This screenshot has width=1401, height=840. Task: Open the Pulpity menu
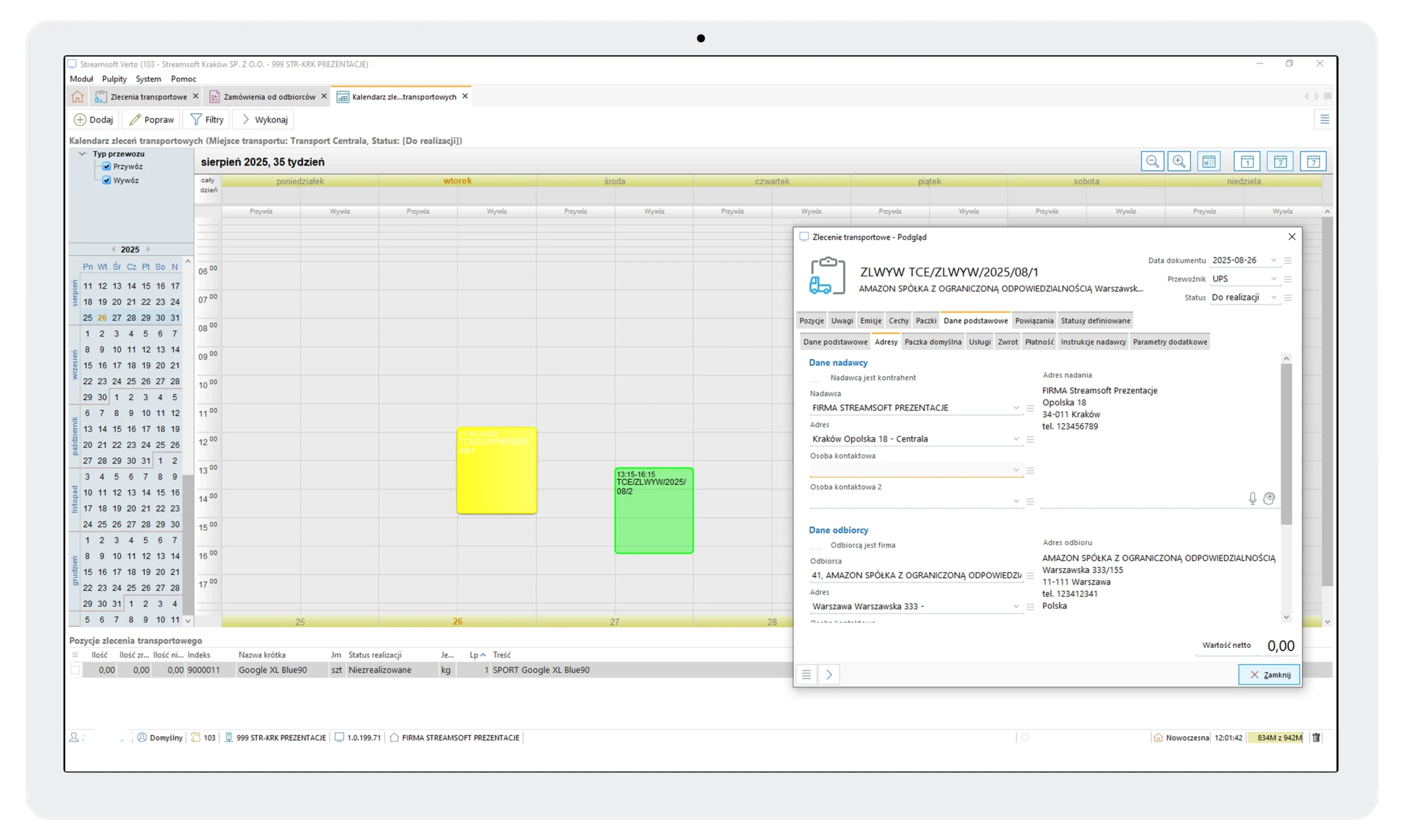[x=114, y=79]
